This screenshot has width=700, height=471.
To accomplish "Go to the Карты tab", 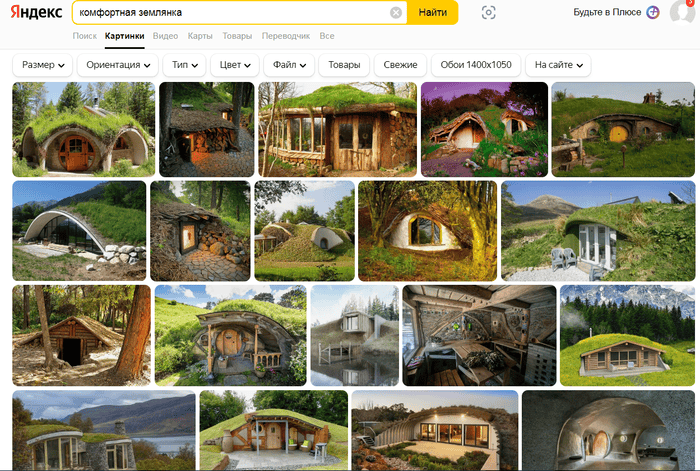I will (x=200, y=36).
